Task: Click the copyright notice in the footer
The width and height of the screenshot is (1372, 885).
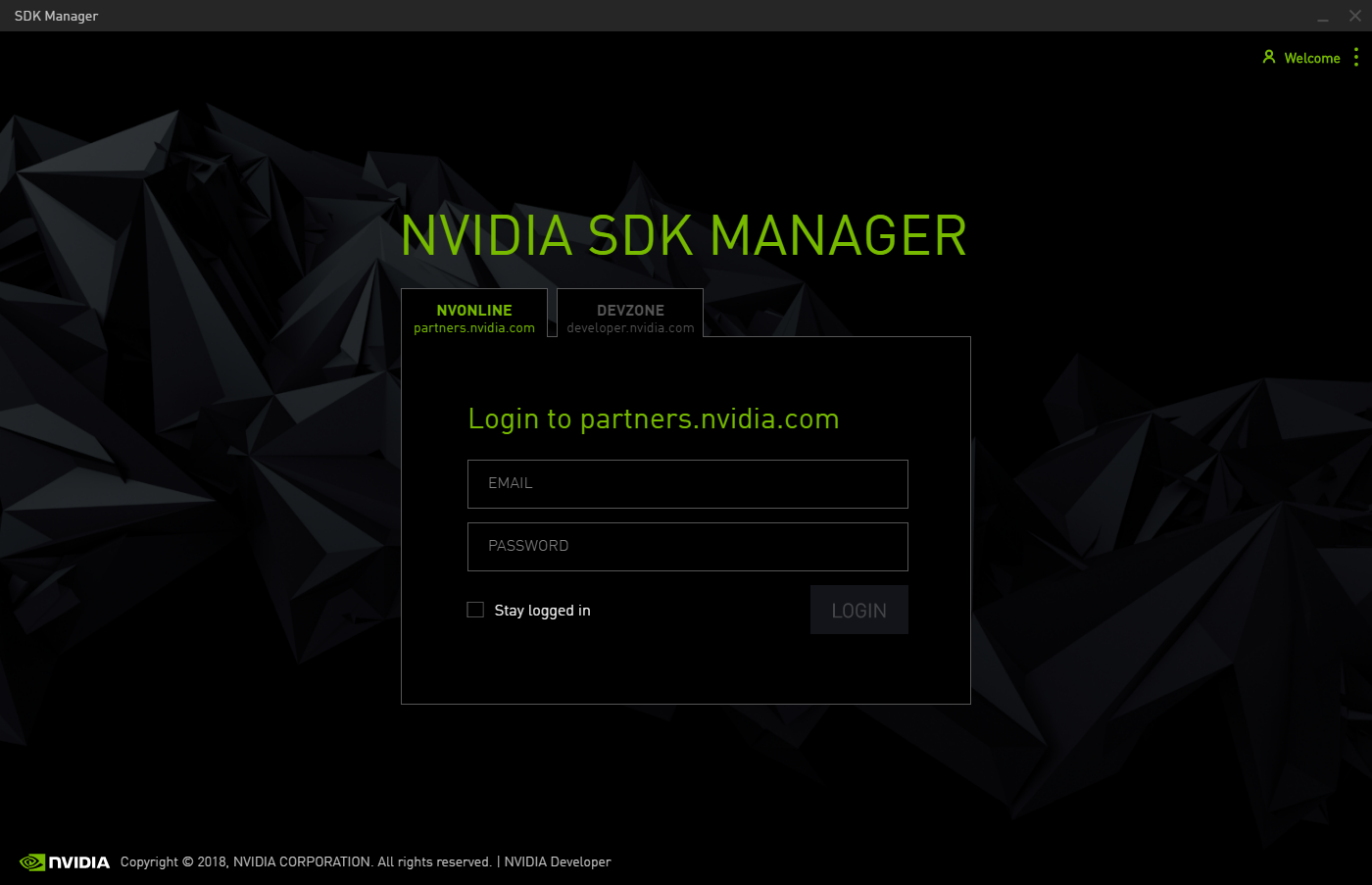Action: coord(306,862)
